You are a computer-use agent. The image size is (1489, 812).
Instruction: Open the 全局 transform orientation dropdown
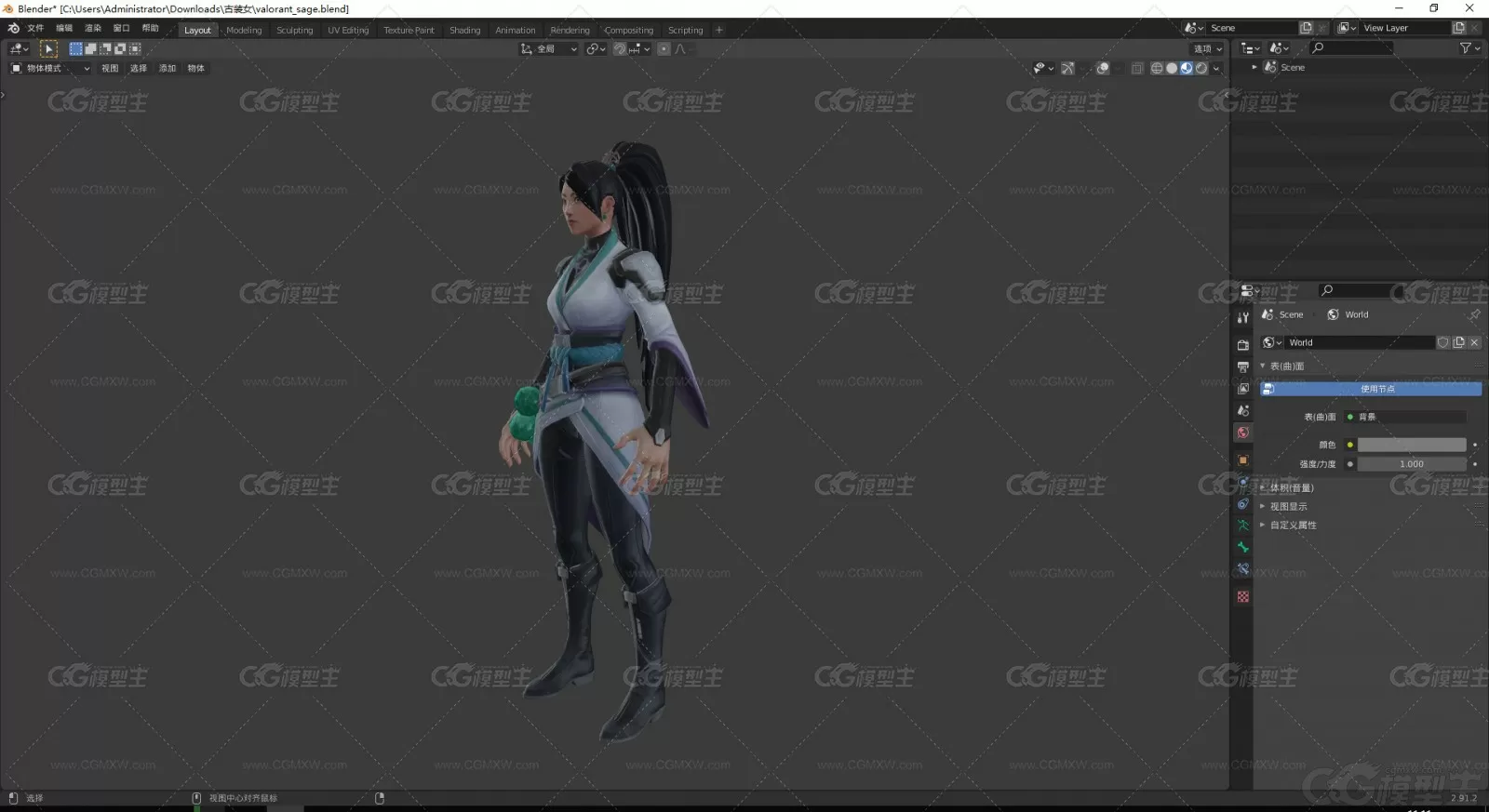click(x=549, y=48)
